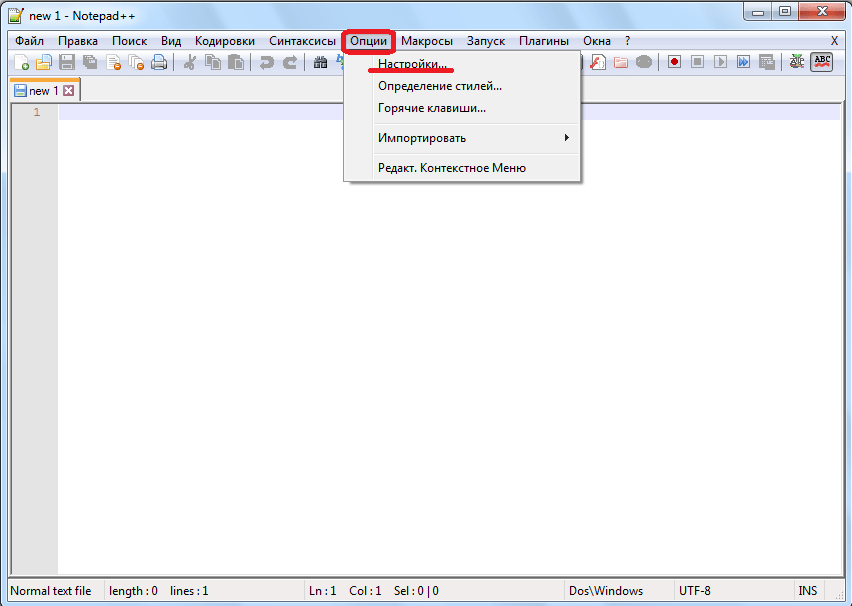852x606 pixels.
Task: Click the Find binoculars icon
Action: (x=321, y=62)
